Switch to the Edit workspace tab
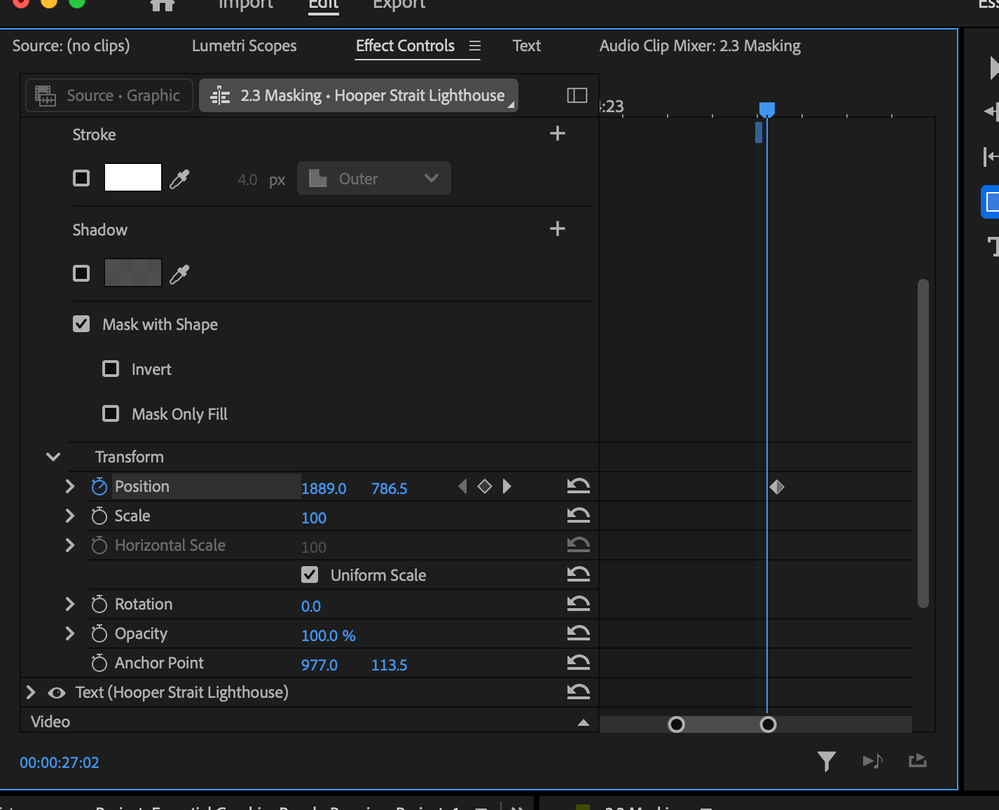The height and width of the screenshot is (810, 999). coord(323,5)
